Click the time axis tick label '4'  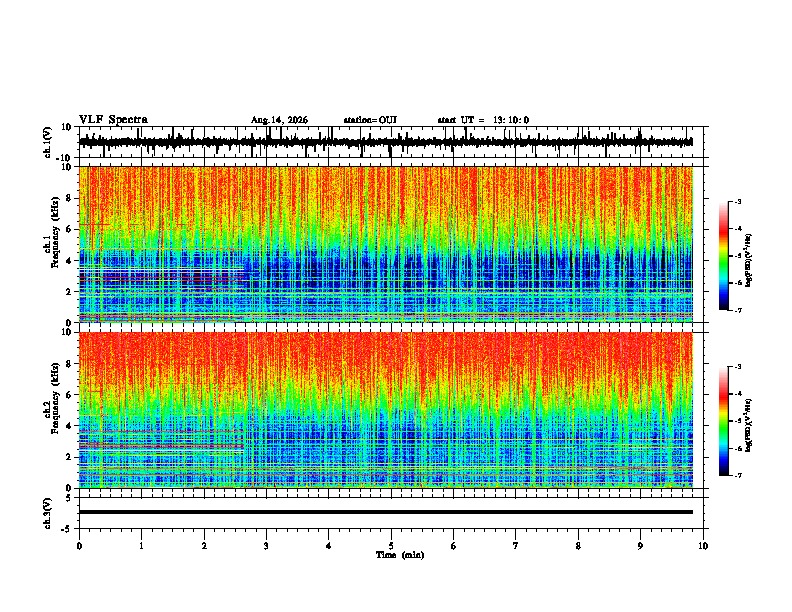pos(329,546)
